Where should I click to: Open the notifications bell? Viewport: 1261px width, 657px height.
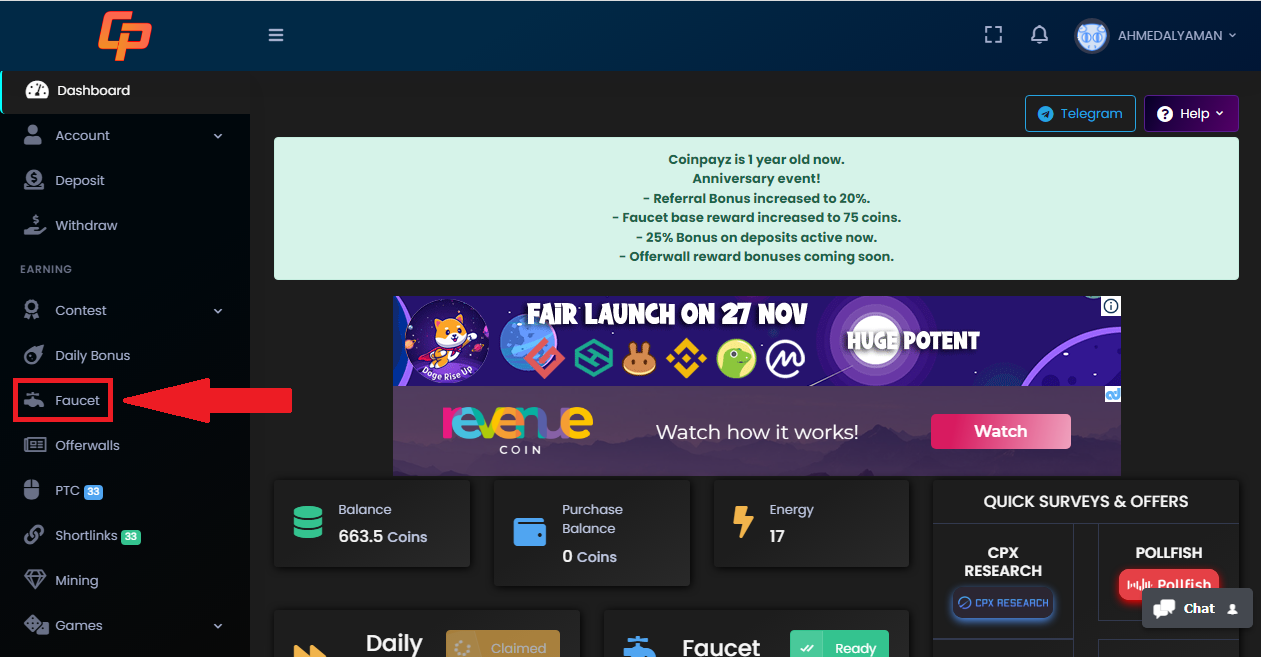(x=1039, y=35)
